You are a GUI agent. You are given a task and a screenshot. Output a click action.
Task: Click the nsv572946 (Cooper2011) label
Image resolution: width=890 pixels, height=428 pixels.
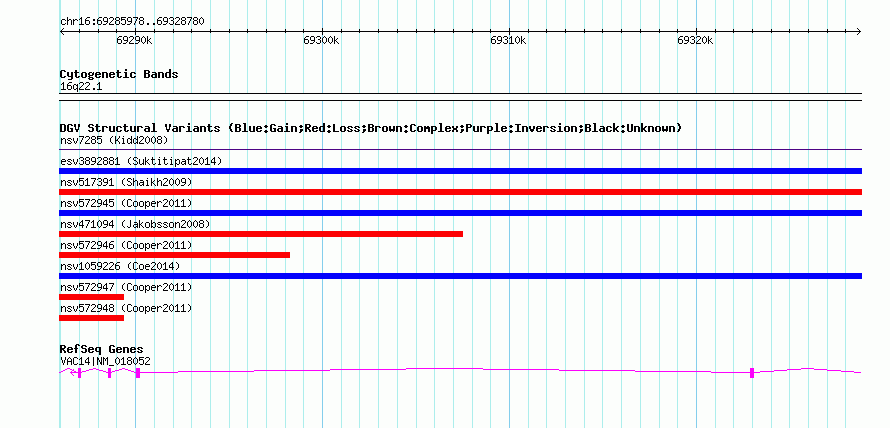126,245
